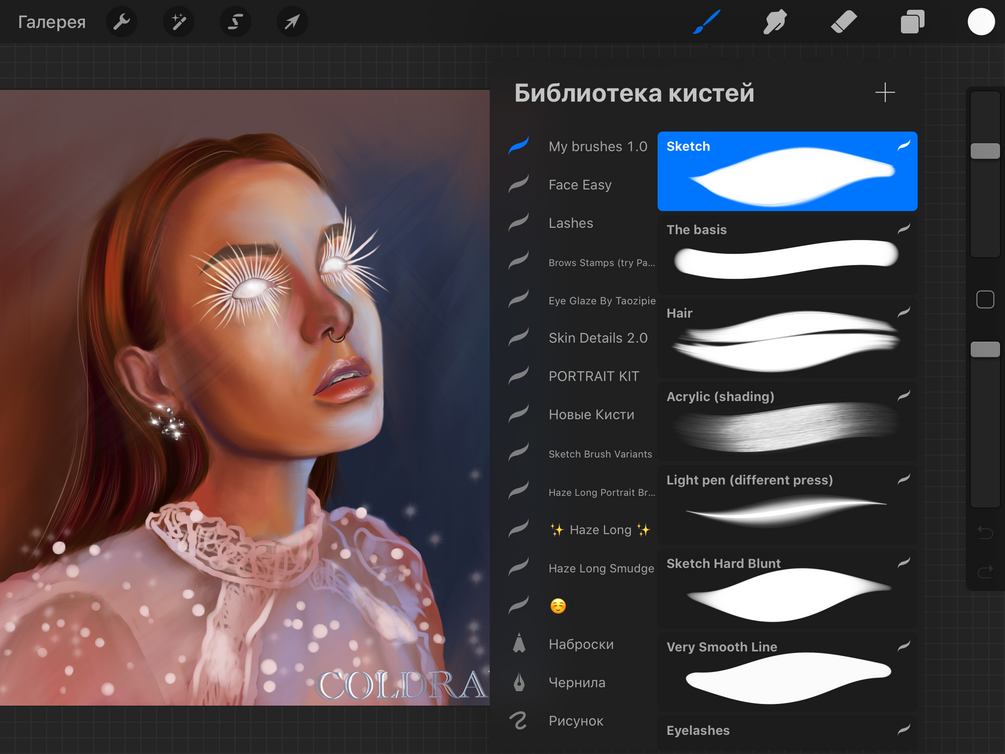Click the Чернила ink nib icon

pos(519,683)
